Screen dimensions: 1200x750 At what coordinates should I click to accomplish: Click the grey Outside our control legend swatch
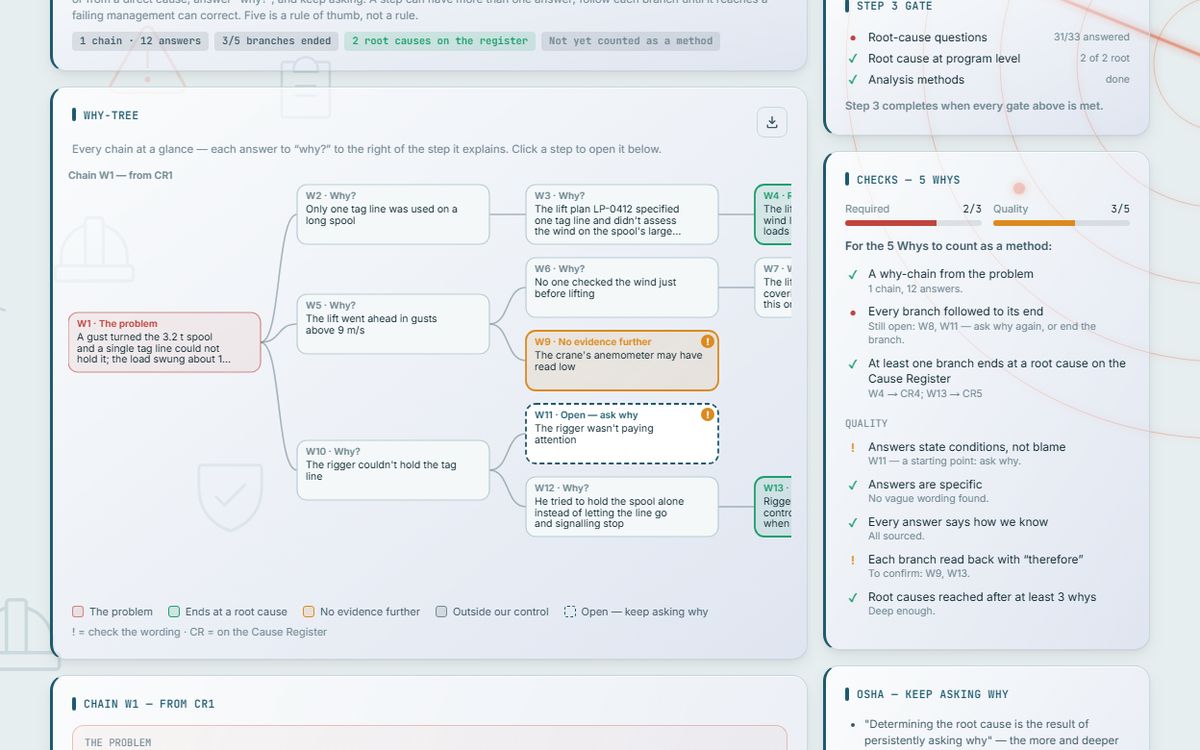[x=441, y=612]
